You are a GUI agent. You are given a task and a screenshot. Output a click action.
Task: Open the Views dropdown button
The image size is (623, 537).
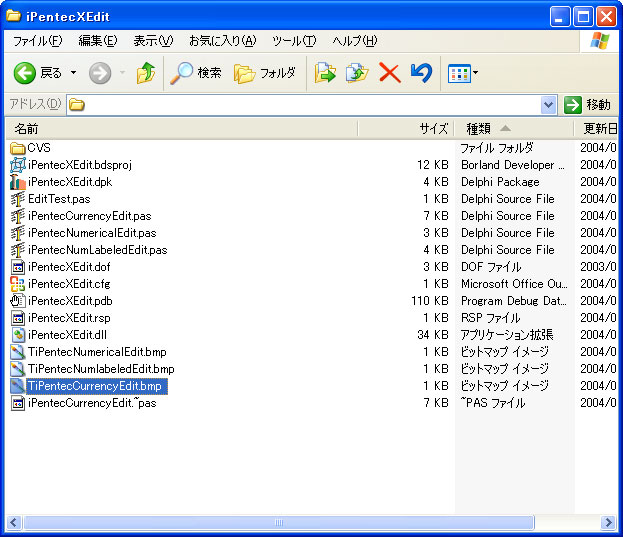pos(463,73)
